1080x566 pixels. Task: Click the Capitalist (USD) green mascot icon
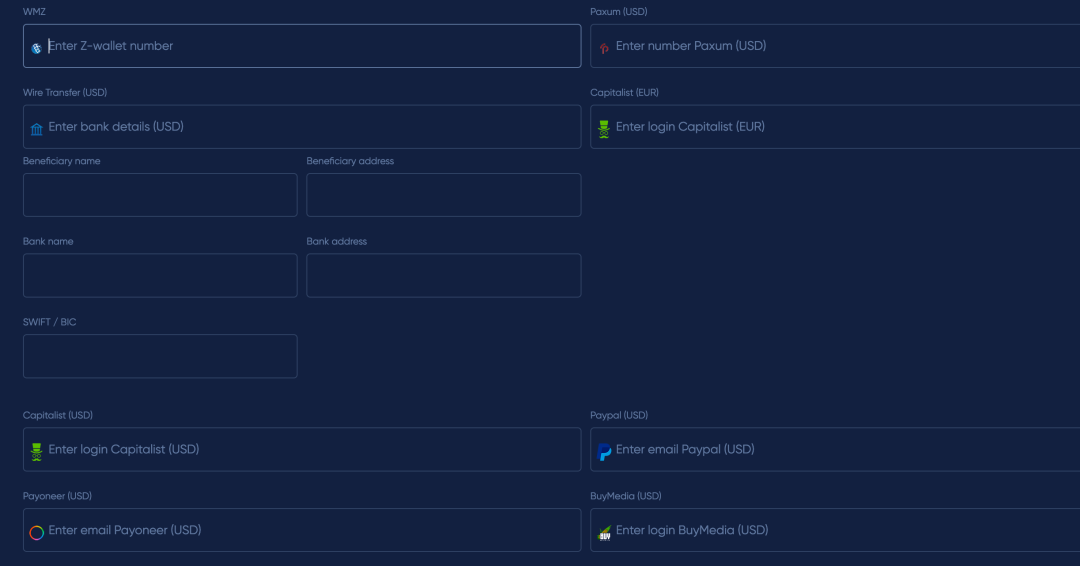click(x=37, y=451)
